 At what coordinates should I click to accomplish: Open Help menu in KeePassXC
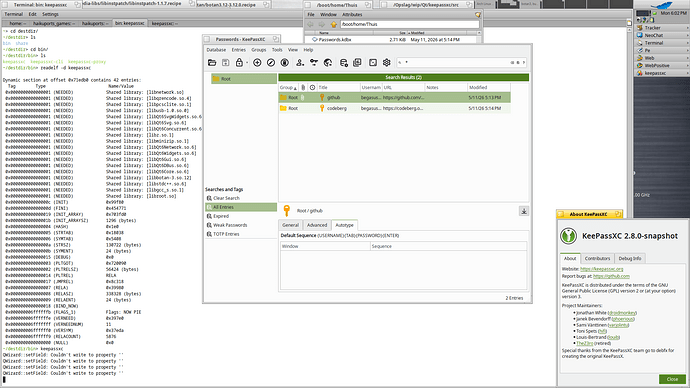point(308,50)
